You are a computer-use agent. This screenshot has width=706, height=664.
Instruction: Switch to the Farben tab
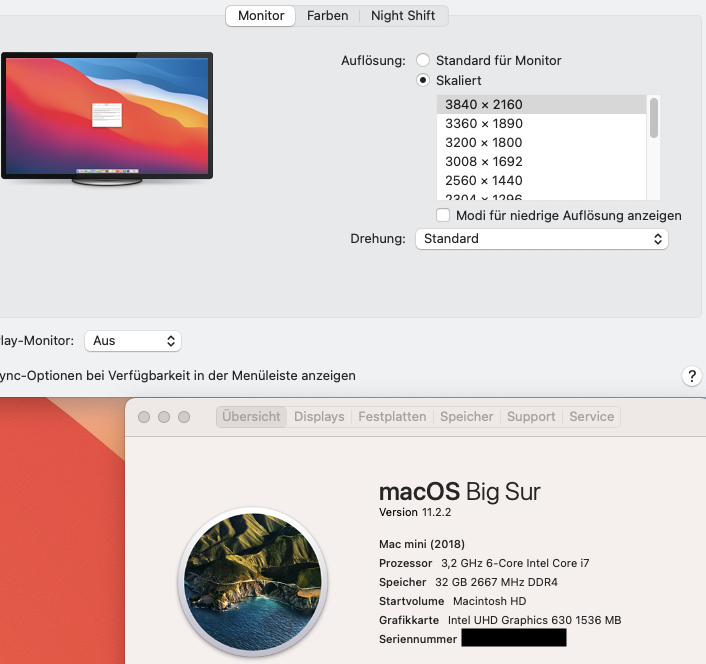coord(327,16)
